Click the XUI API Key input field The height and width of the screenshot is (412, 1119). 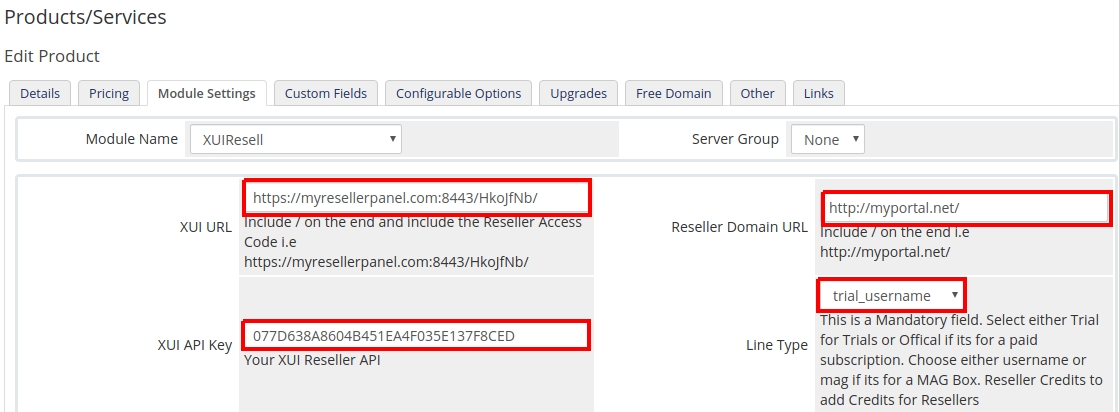tap(416, 336)
